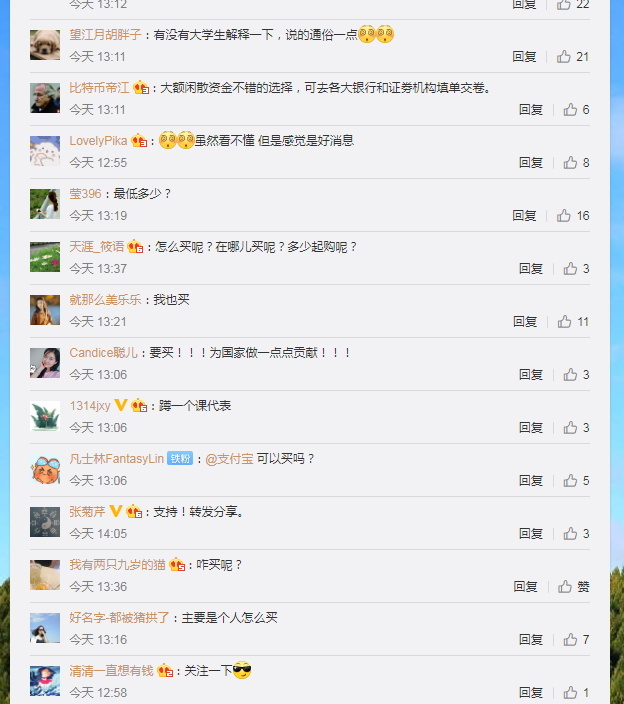Reply to 凡士林FantasyLin's comment
This screenshot has height=704, width=624.
(531, 480)
